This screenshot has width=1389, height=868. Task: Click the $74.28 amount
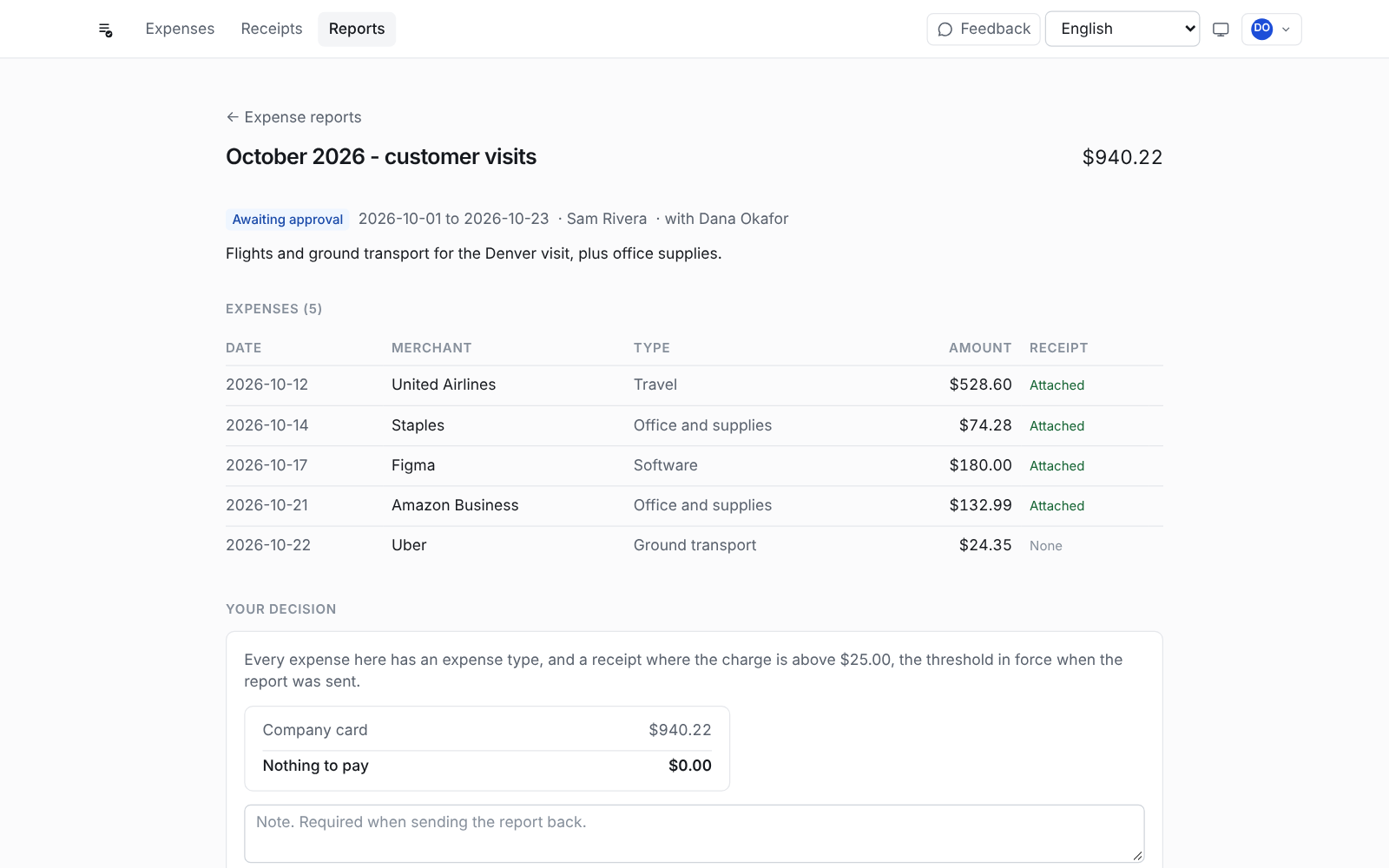[x=985, y=425]
